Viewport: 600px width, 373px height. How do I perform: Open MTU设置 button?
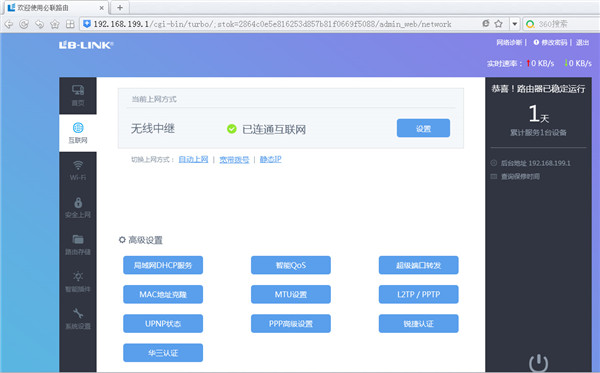(291, 294)
